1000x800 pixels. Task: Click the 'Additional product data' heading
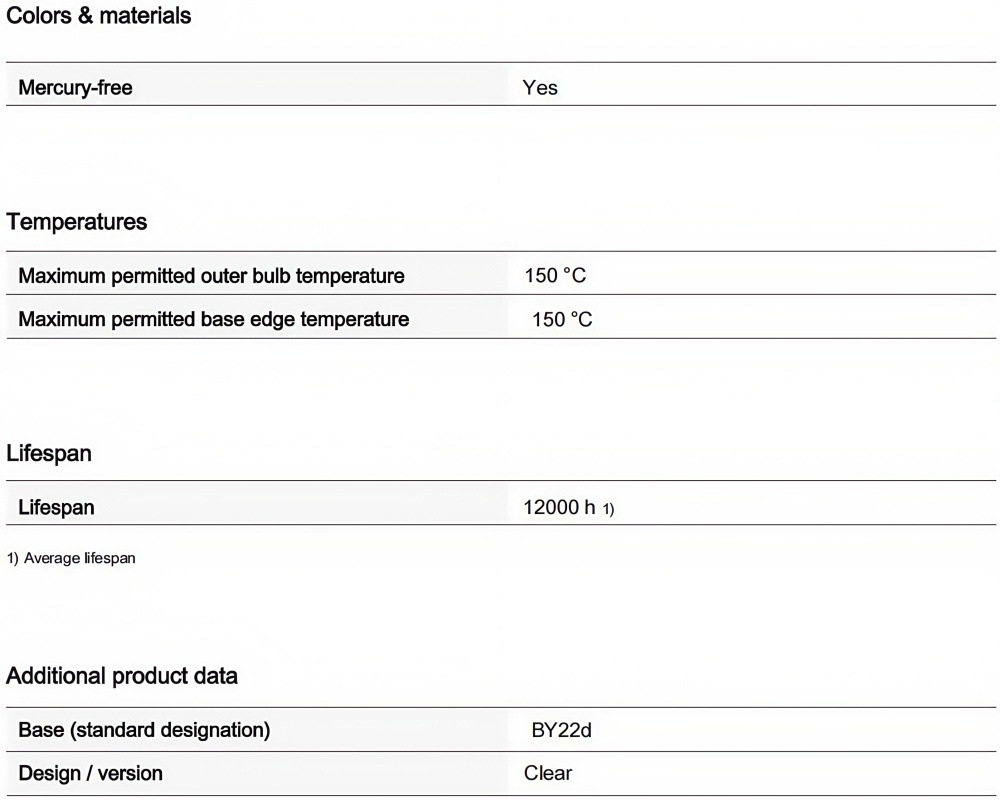122,676
